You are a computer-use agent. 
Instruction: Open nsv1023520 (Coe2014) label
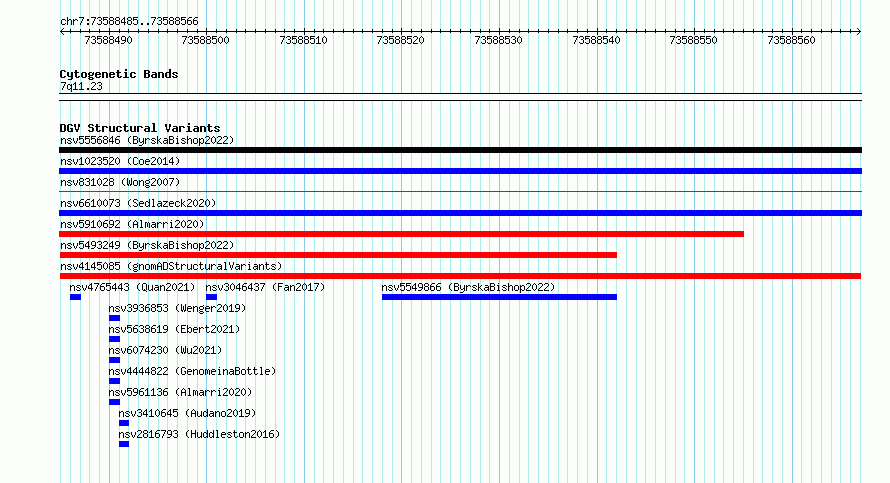(x=120, y=161)
